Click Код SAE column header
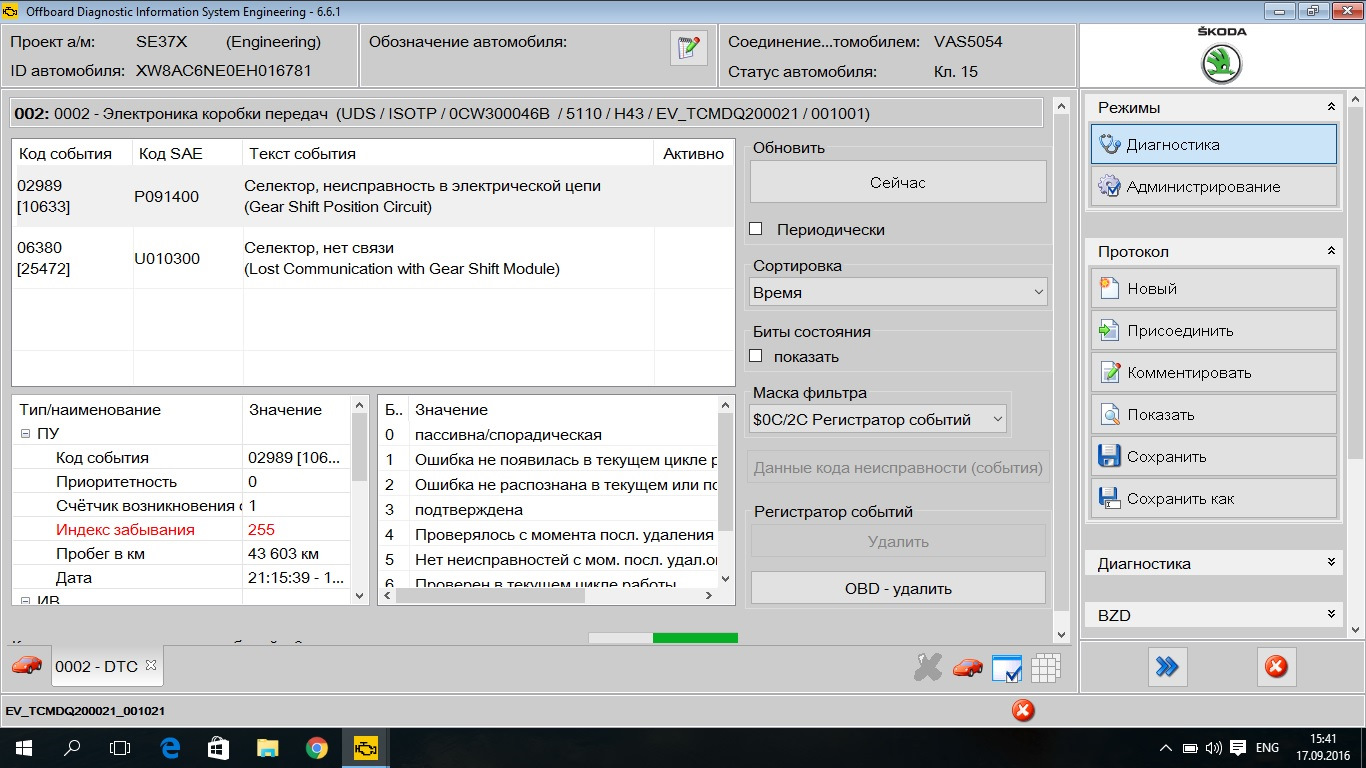This screenshot has height=768, width=1366. pos(188,153)
